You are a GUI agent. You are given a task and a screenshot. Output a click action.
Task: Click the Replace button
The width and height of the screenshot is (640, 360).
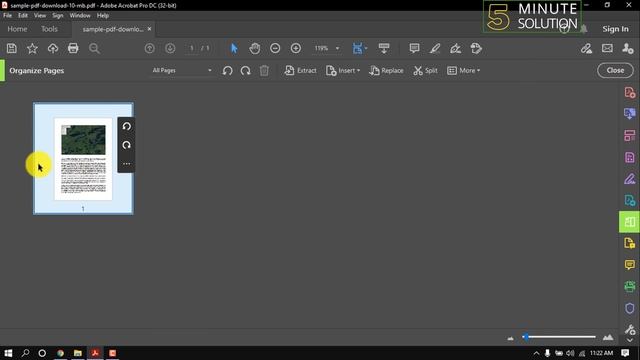pyautogui.click(x=386, y=71)
